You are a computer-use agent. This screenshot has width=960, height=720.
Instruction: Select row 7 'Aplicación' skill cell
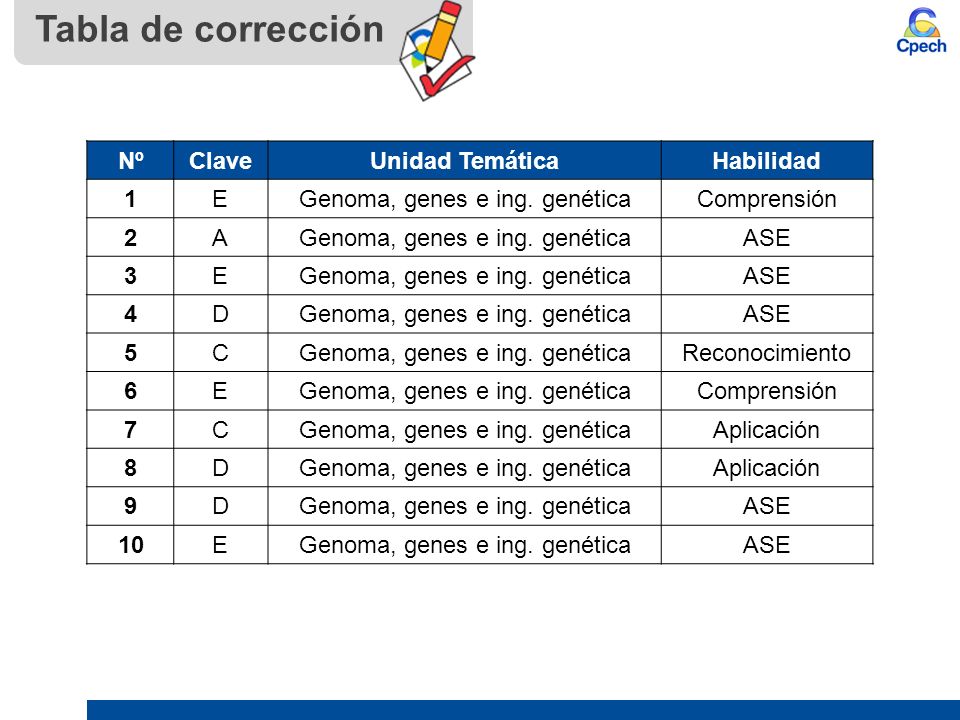tap(767, 430)
